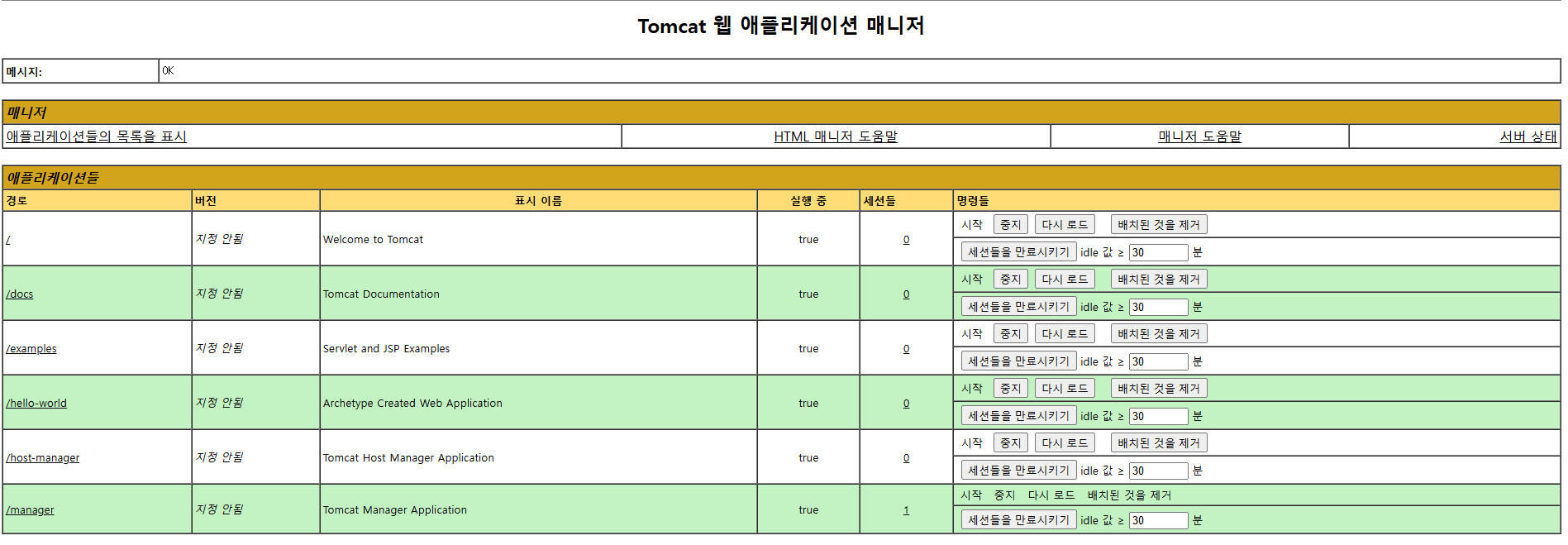
Task: Click the idle value field for /examples
Action: 1158,361
